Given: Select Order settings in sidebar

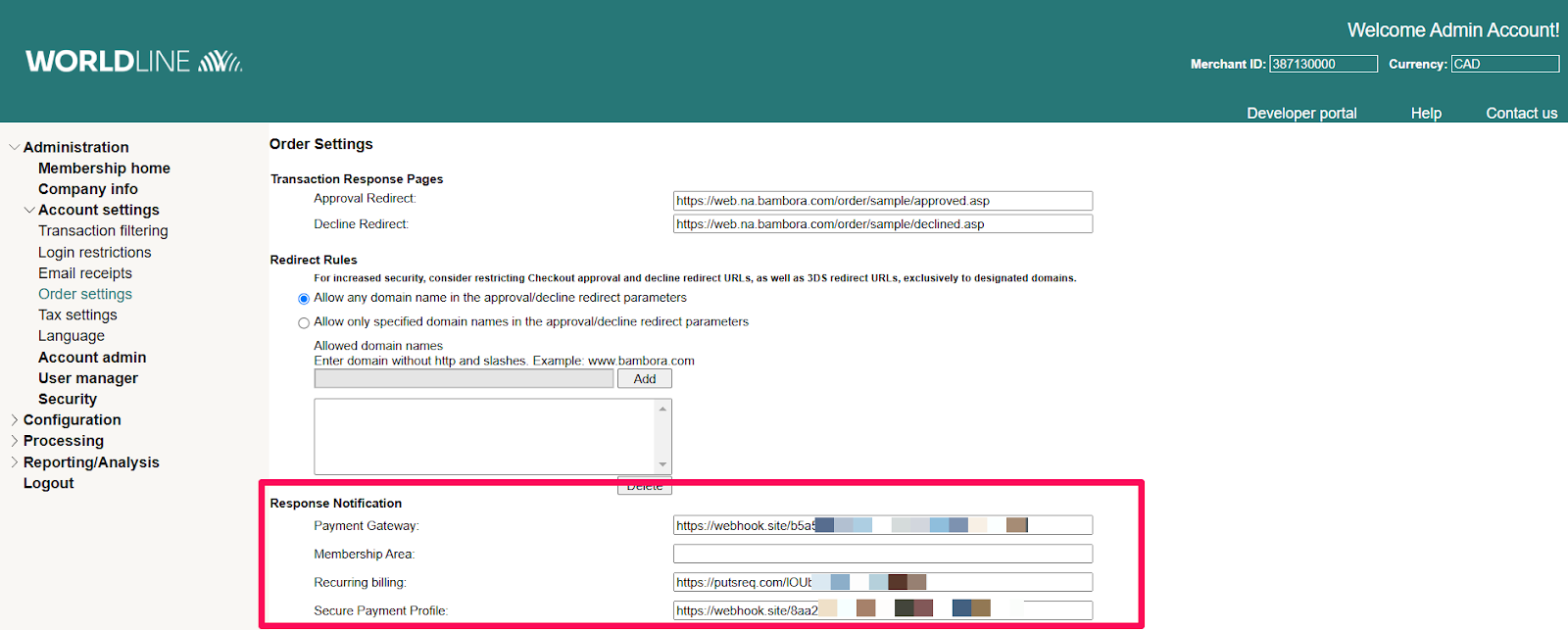Looking at the screenshot, I should [x=85, y=294].
